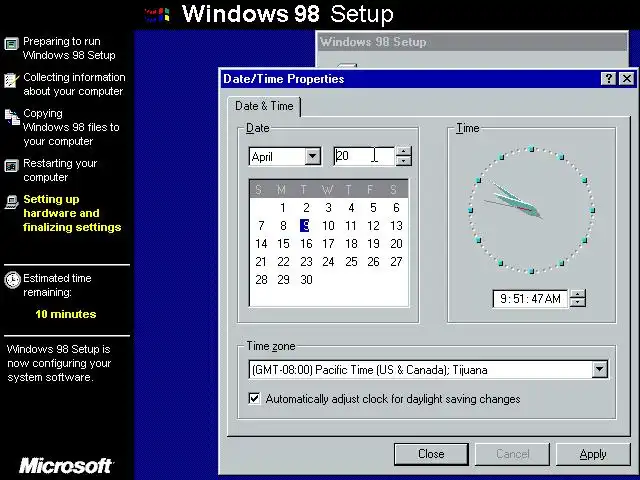Click the Restarting your computer icon
The image size is (640, 480).
point(11,166)
